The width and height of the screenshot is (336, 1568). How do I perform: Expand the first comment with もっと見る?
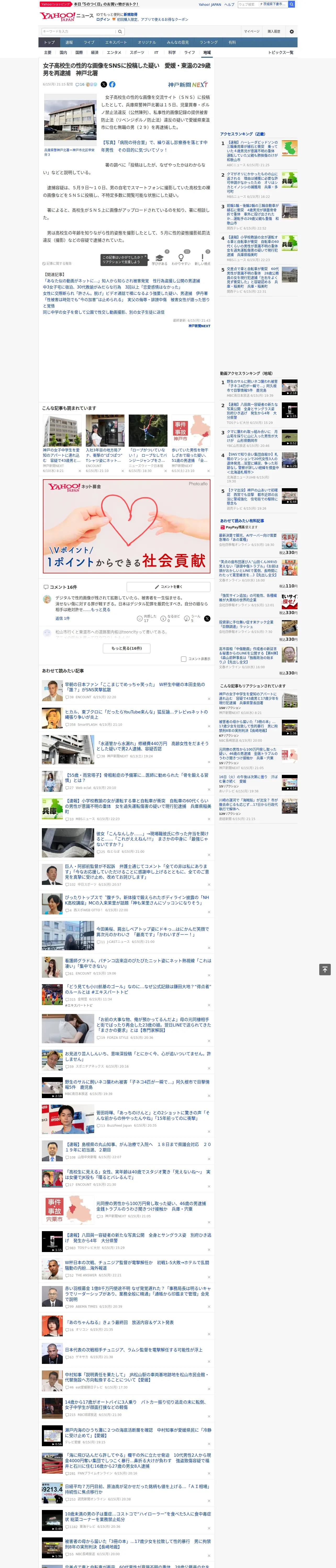tap(101, 609)
